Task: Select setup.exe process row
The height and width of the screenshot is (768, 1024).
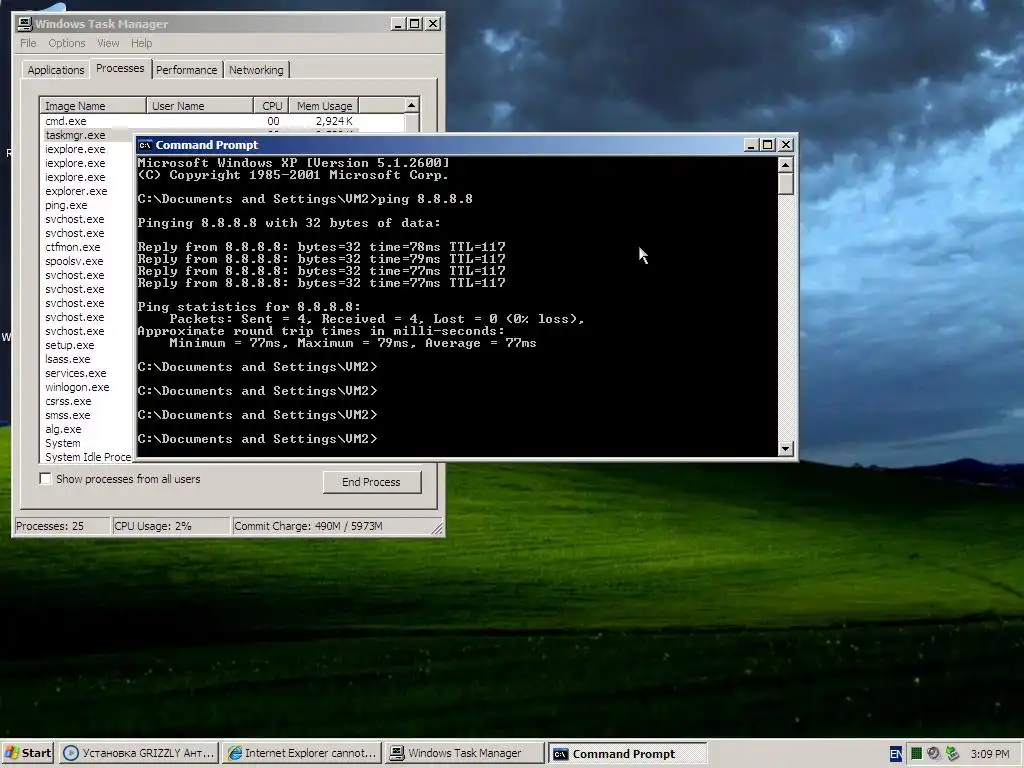Action: [88, 345]
